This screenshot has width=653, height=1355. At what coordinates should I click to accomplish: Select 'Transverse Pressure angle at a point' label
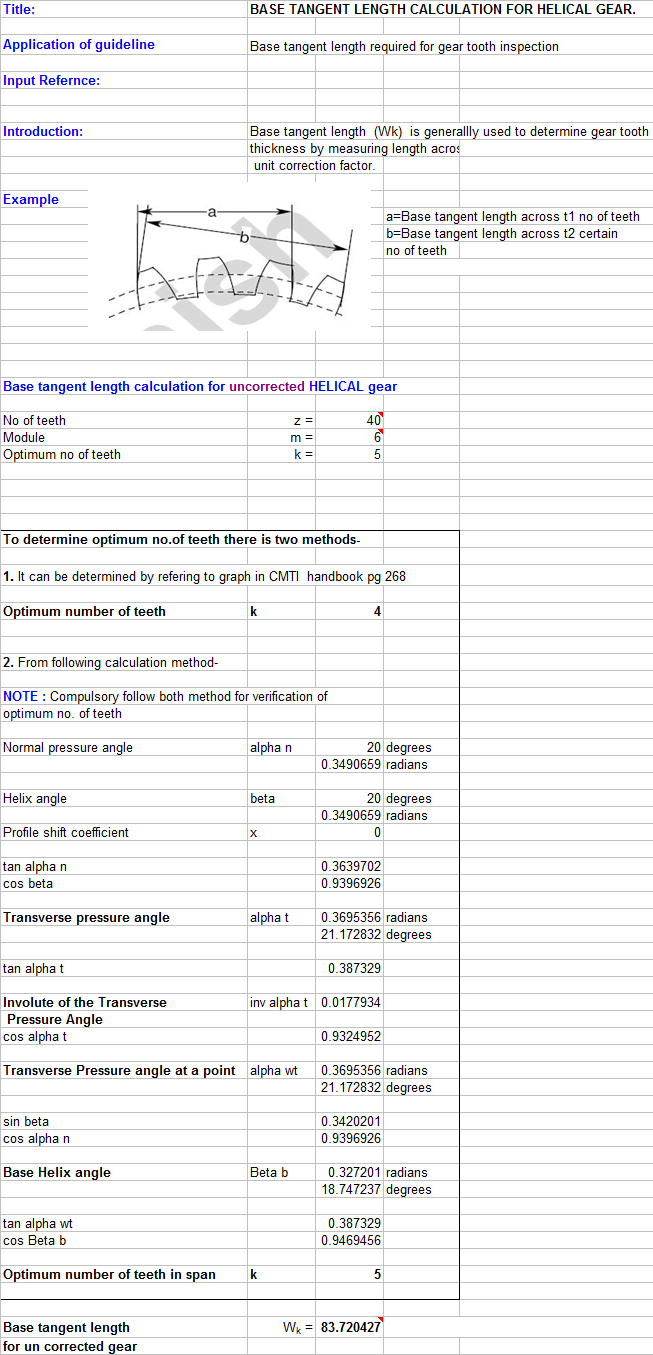pyautogui.click(x=119, y=1070)
